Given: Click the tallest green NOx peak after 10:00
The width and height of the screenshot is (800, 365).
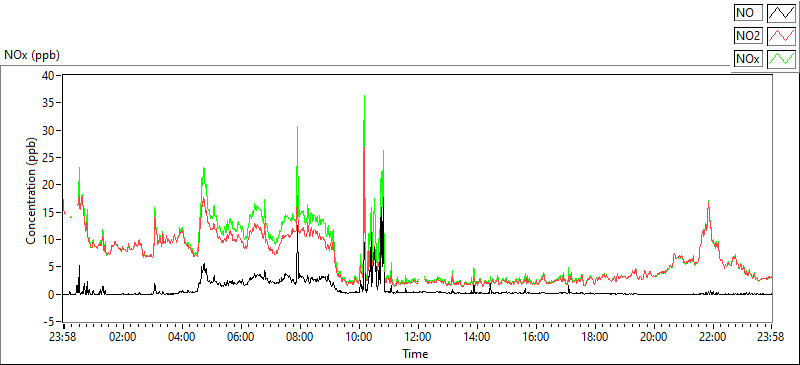Looking at the screenshot, I should point(364,96).
